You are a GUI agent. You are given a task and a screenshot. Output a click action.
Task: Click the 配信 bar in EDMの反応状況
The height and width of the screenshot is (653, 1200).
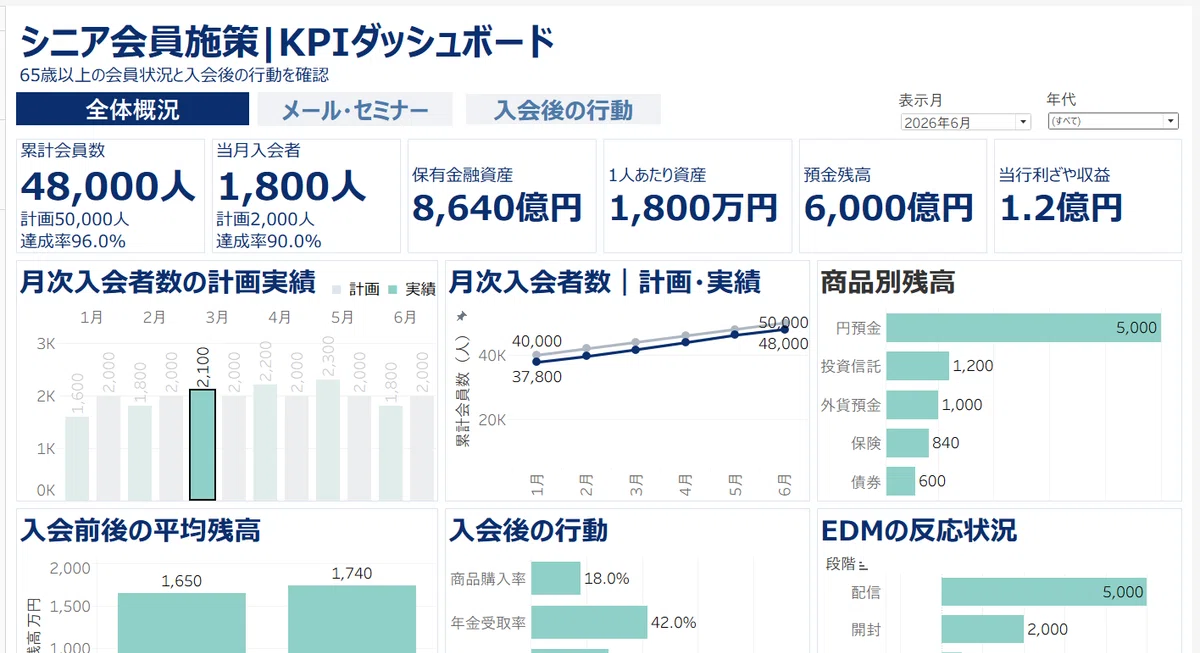(x=1044, y=592)
